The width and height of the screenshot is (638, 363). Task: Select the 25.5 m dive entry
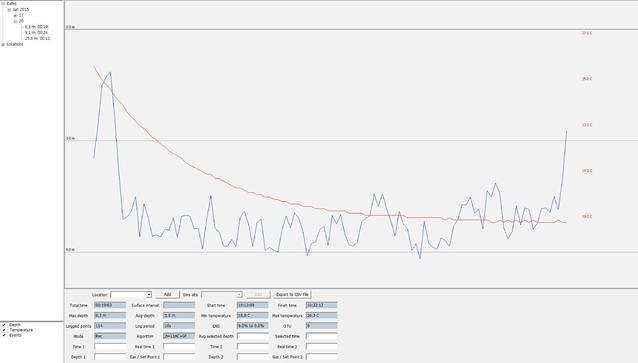37,38
